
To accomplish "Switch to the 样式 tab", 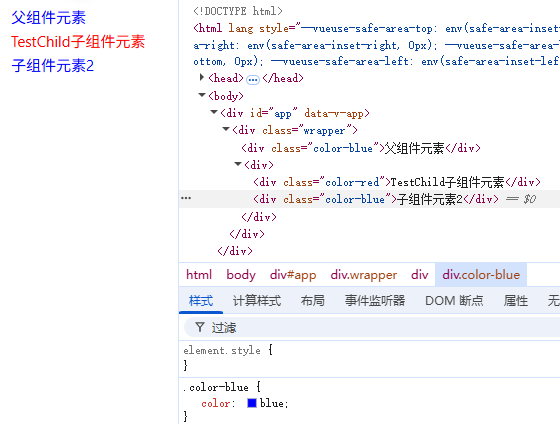I will 201,300.
